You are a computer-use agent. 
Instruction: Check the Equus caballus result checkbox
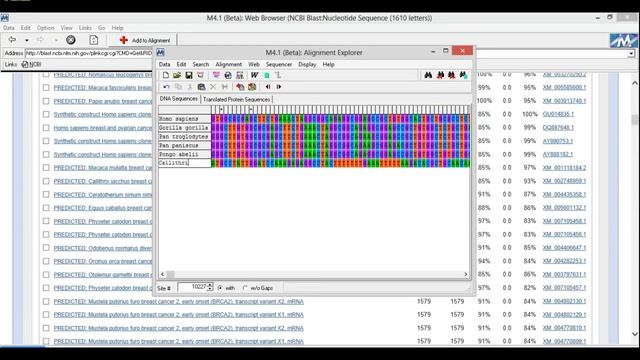click(46, 208)
